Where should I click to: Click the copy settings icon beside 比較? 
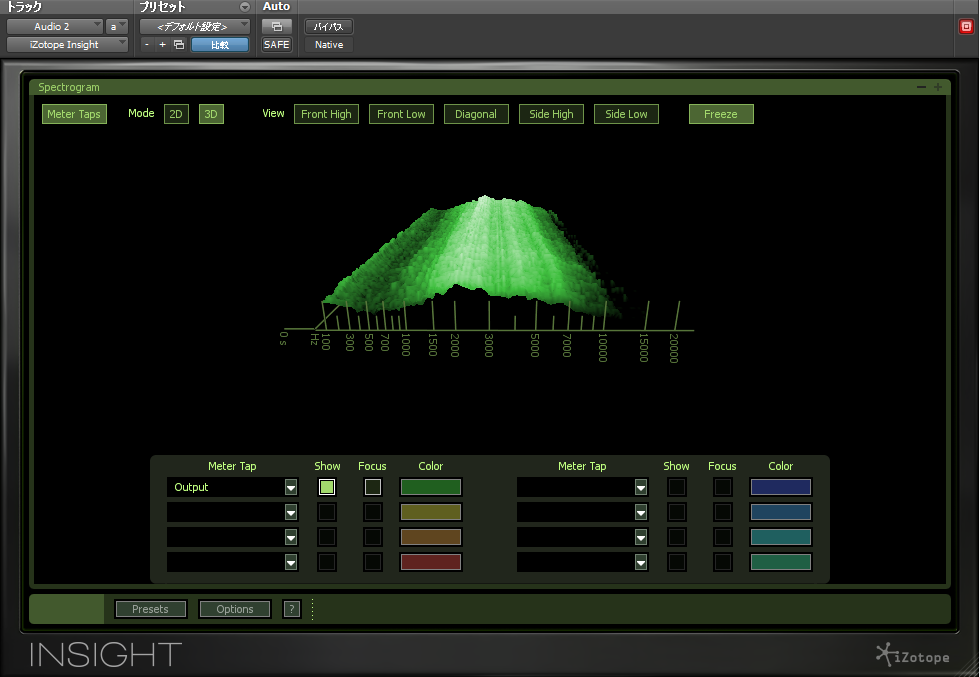[x=179, y=44]
